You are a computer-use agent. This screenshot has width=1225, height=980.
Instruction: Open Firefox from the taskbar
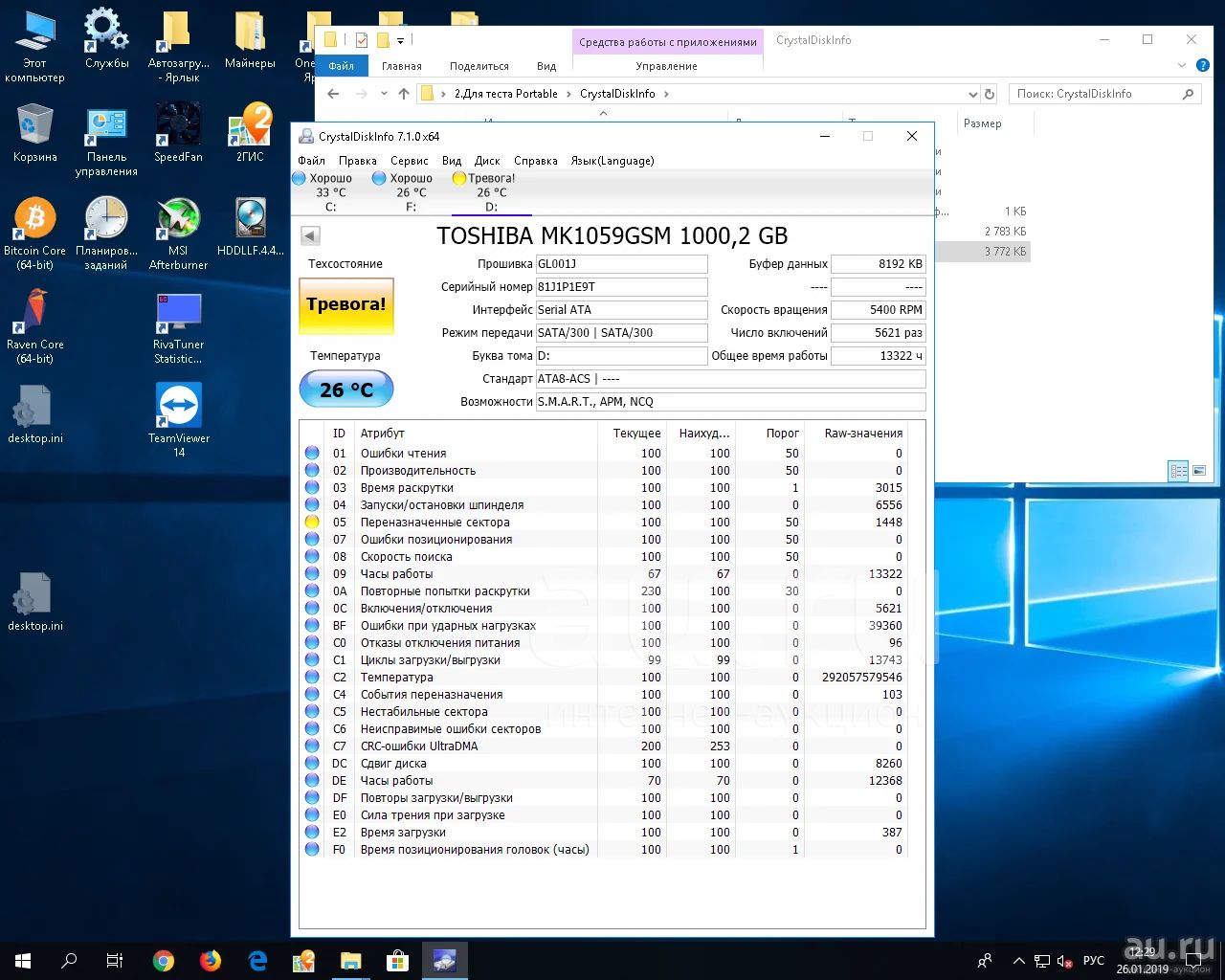(210, 961)
